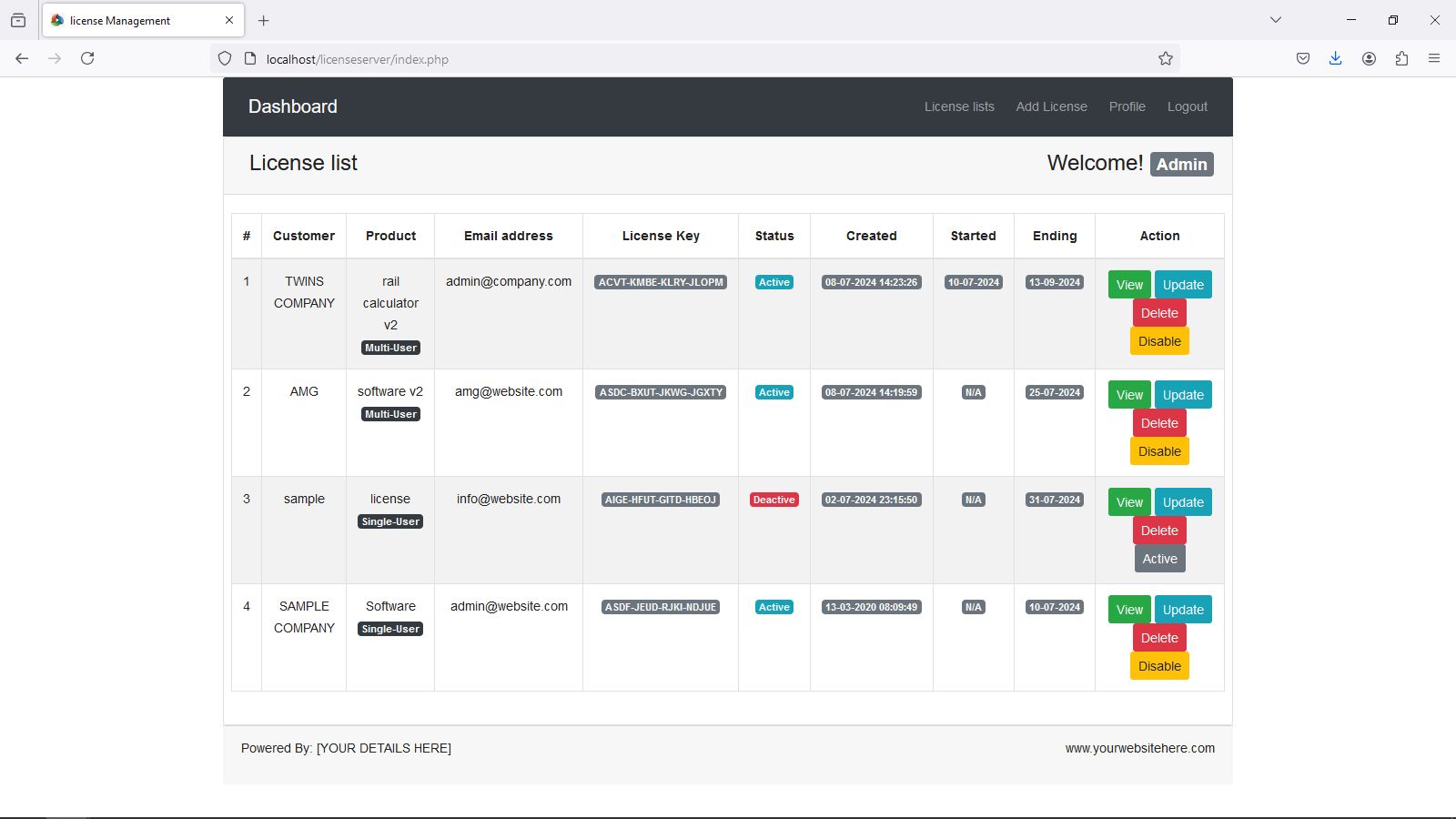Disable the TWINS COMPANY license
The image size is (1456, 819).
pos(1159,341)
